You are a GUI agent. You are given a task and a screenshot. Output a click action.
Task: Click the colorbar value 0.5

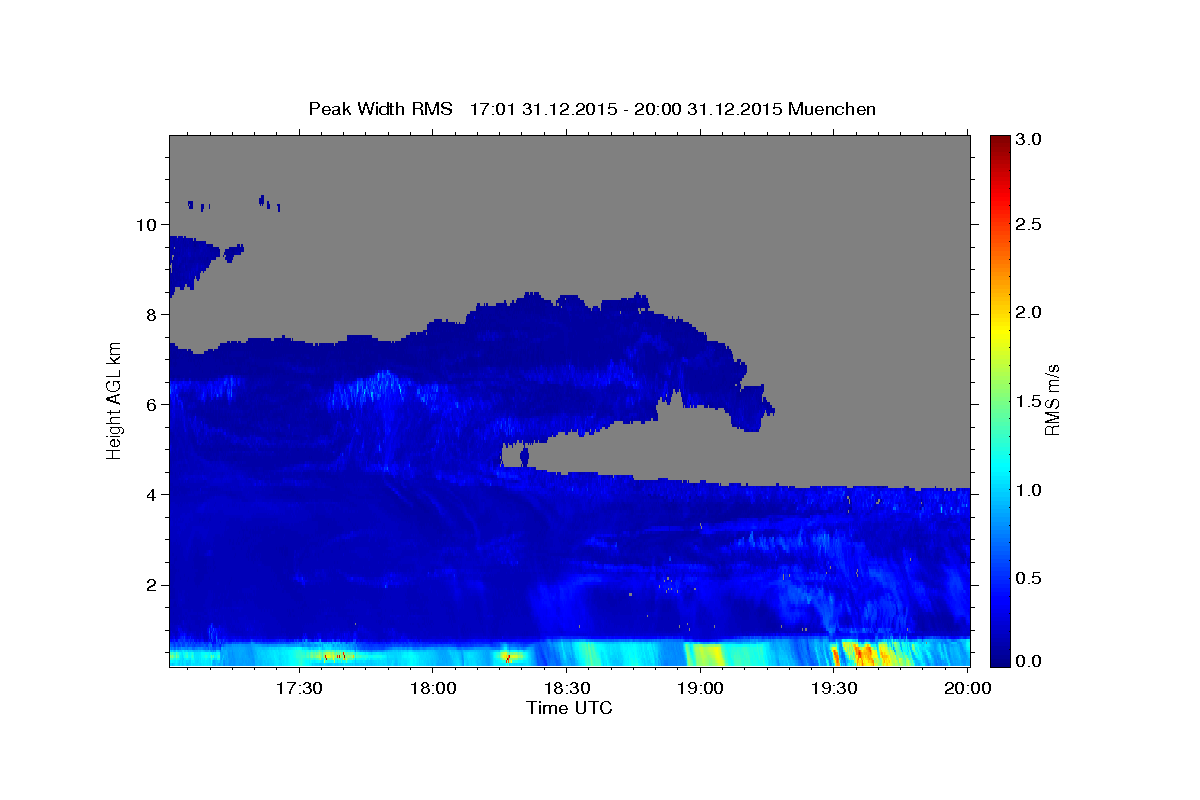1029,578
